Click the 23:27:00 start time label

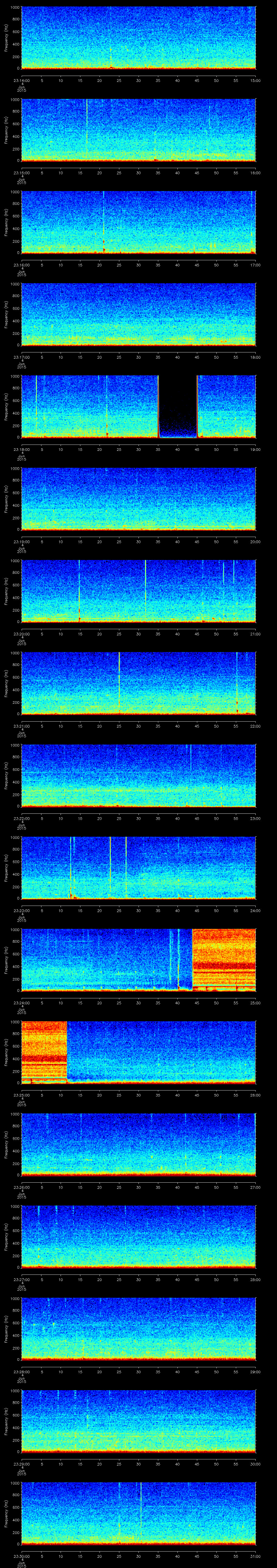point(21,1279)
